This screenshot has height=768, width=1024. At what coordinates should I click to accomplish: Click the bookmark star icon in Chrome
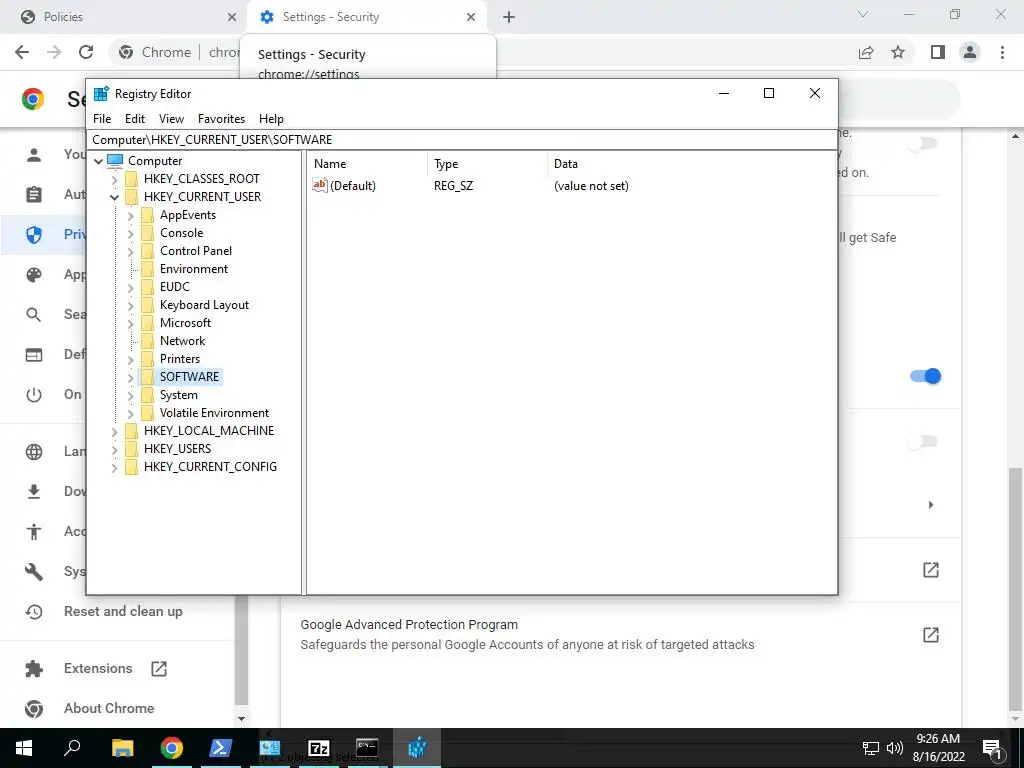[x=898, y=52]
